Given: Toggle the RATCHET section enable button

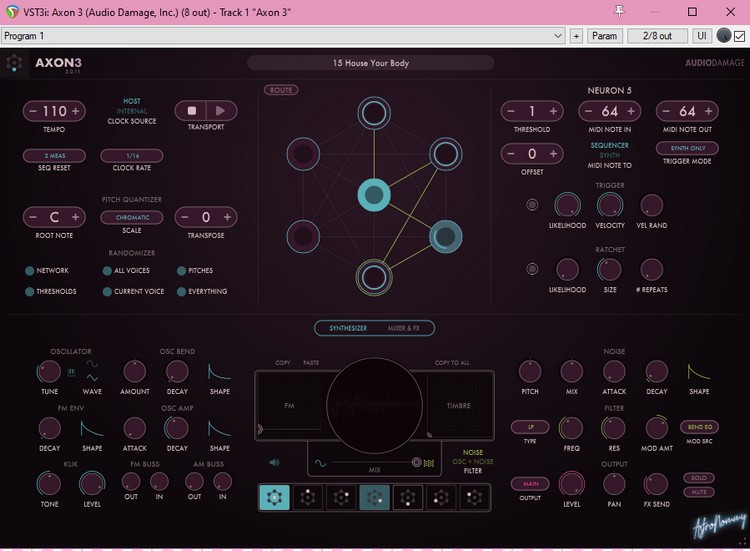Looking at the screenshot, I should (532, 269).
